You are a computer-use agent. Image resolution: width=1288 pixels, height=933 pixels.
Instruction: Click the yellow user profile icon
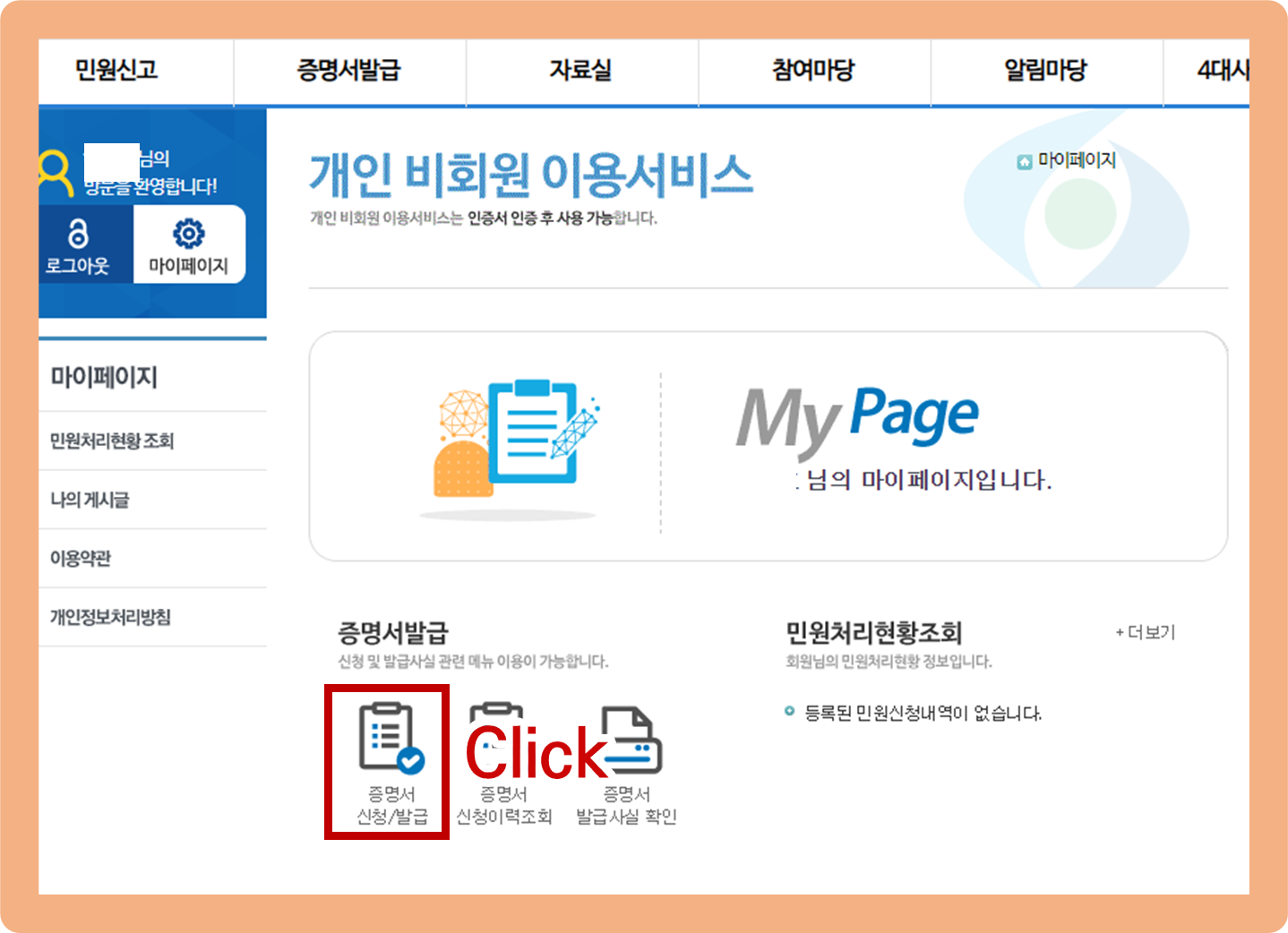point(56,173)
